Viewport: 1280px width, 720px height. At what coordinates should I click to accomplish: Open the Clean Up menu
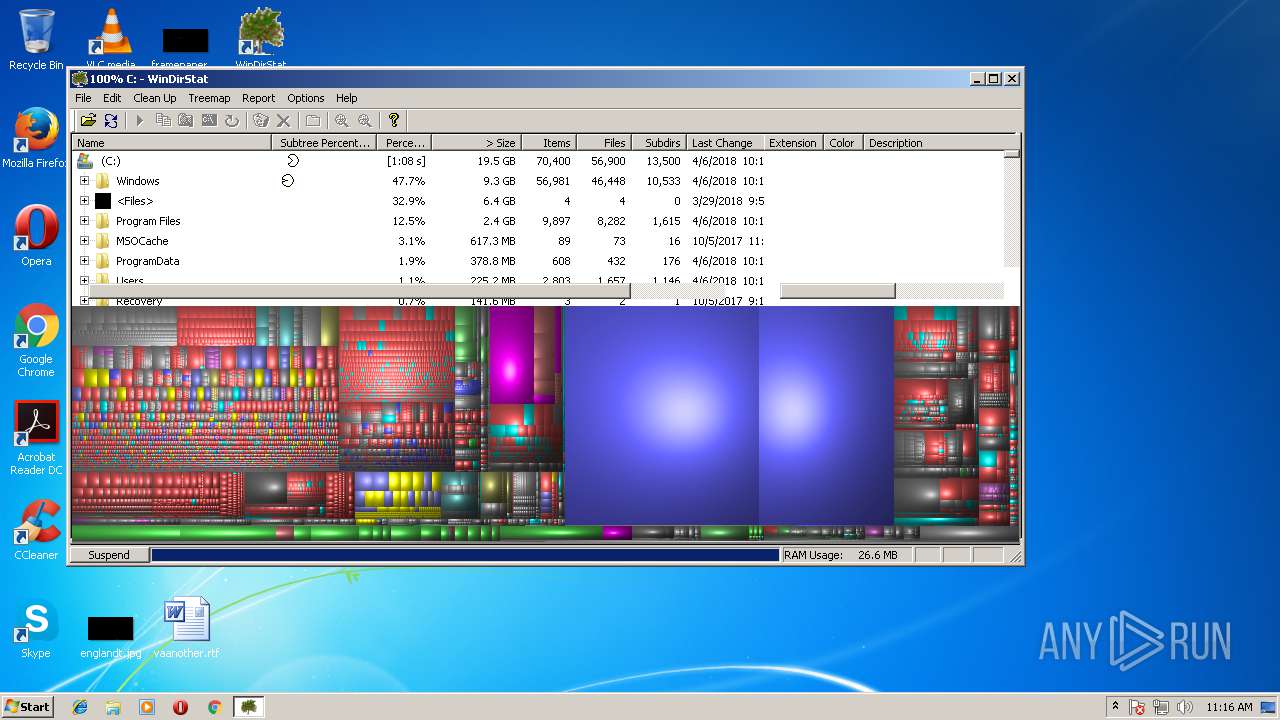point(155,98)
